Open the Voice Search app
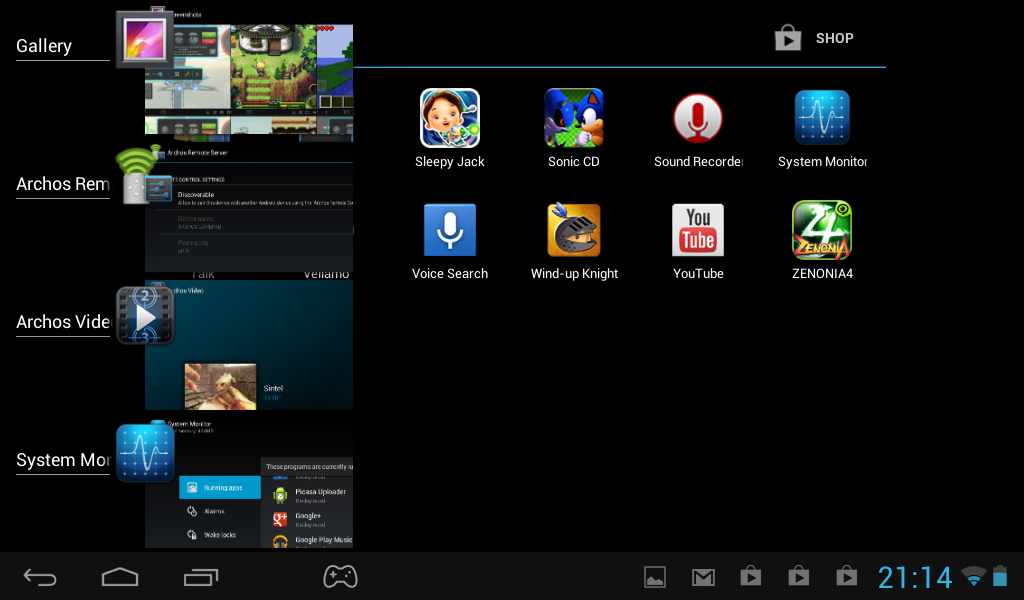1024x600 pixels. pos(449,231)
